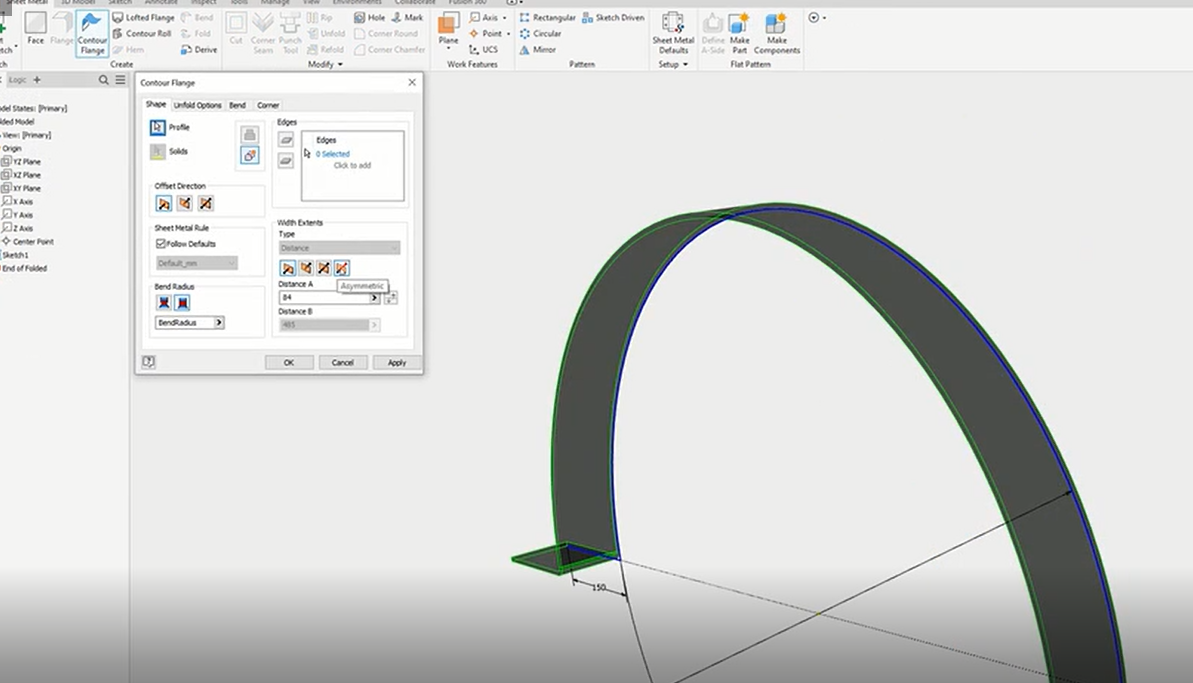Open the Default_mm sheet metal rule dropdown
Viewport: 1193px width, 683px height.
pos(196,263)
